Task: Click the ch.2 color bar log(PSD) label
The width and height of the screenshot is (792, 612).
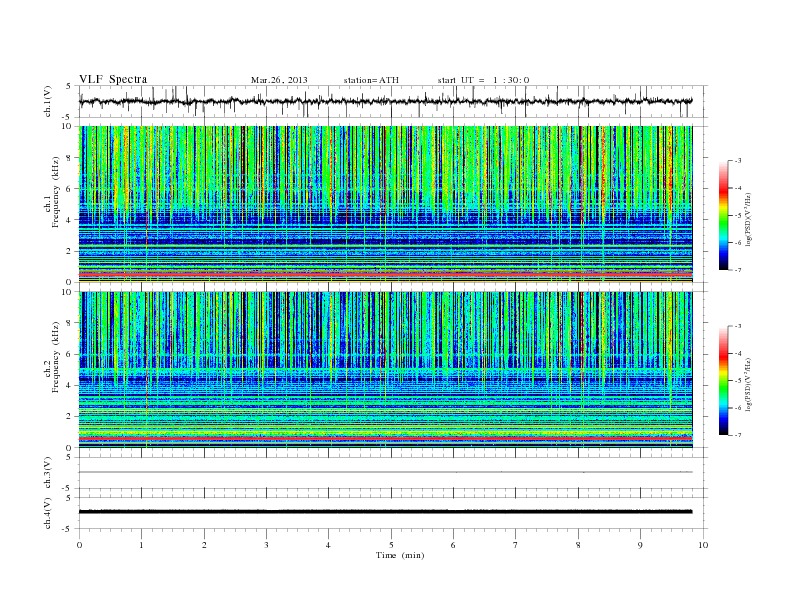Action: [x=749, y=384]
